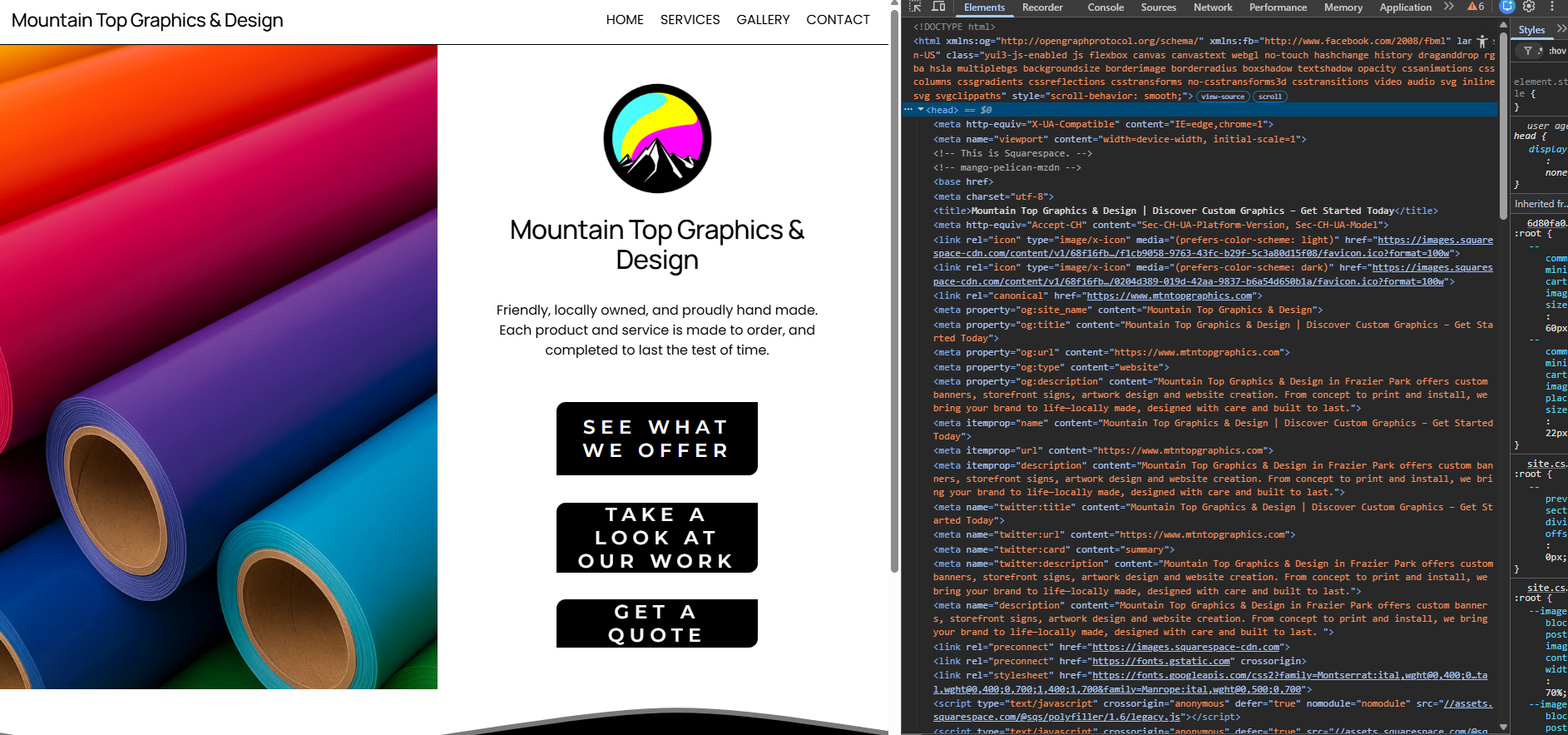Select the base href element line

pyautogui.click(x=963, y=181)
